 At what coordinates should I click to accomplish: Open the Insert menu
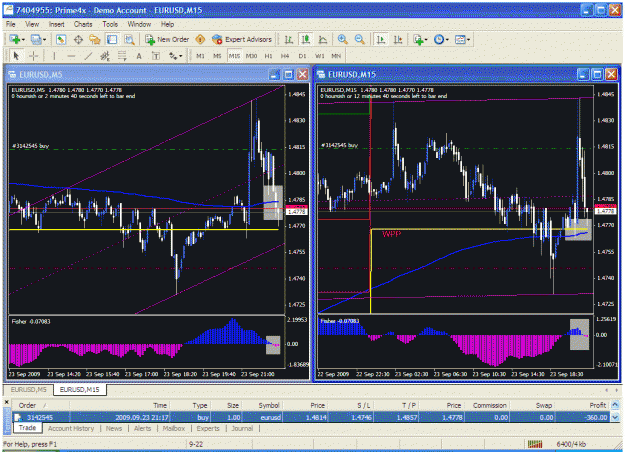pos(57,24)
